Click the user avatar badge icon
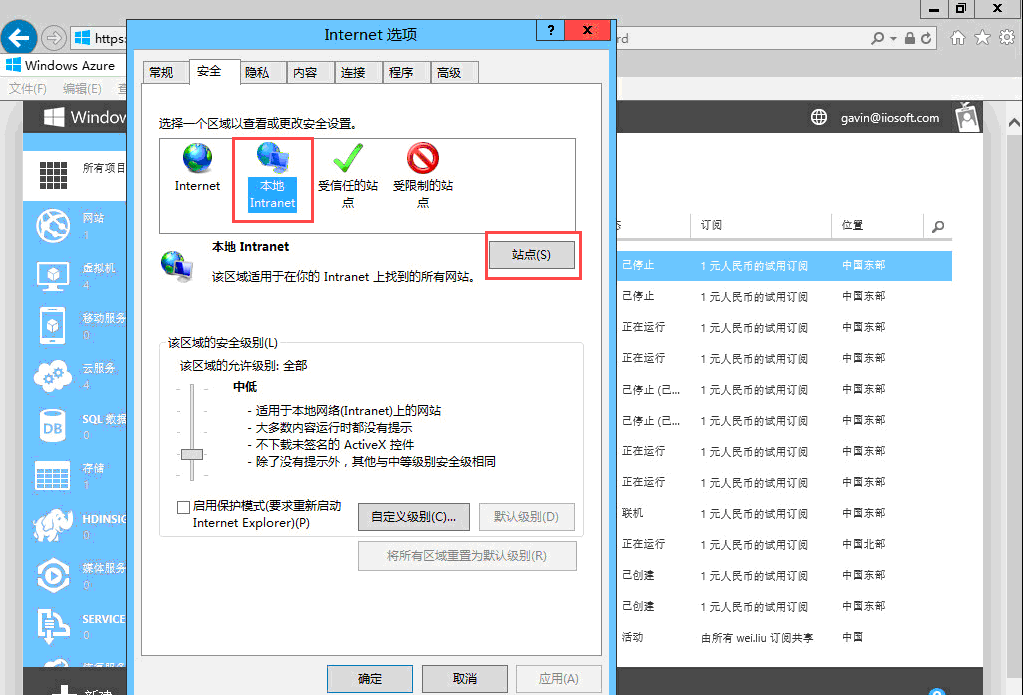 tap(967, 117)
